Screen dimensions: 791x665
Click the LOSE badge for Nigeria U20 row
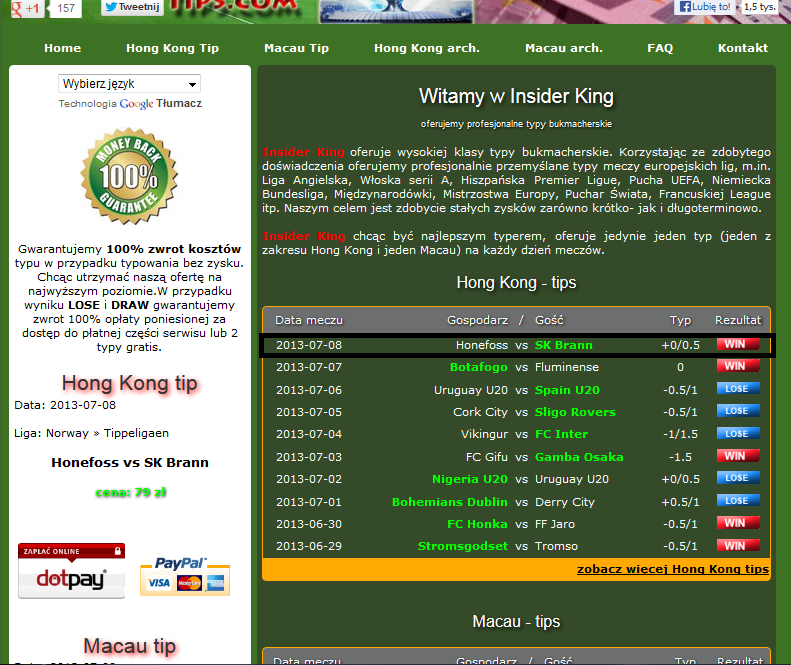click(738, 478)
